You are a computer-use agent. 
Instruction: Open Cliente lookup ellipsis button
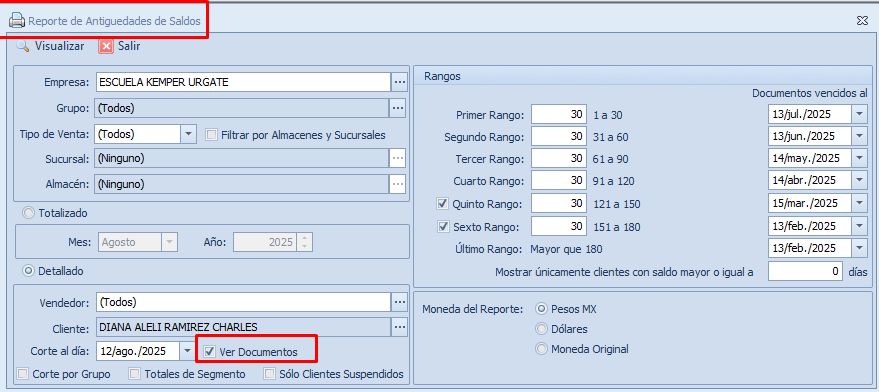pos(399,326)
